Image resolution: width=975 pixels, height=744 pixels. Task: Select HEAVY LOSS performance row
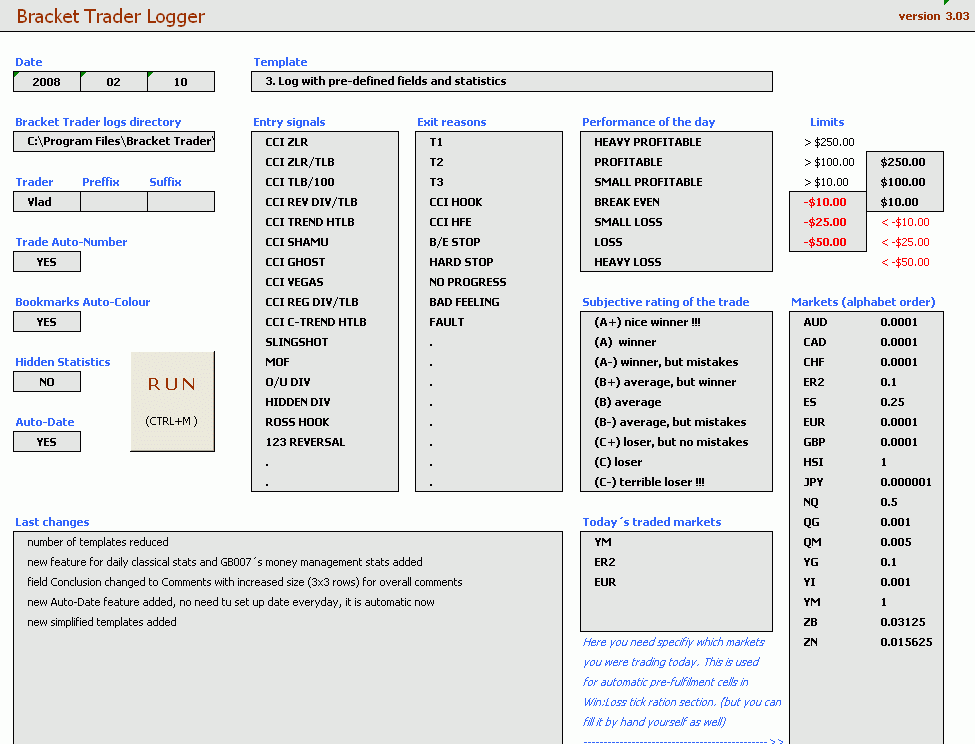pos(677,262)
